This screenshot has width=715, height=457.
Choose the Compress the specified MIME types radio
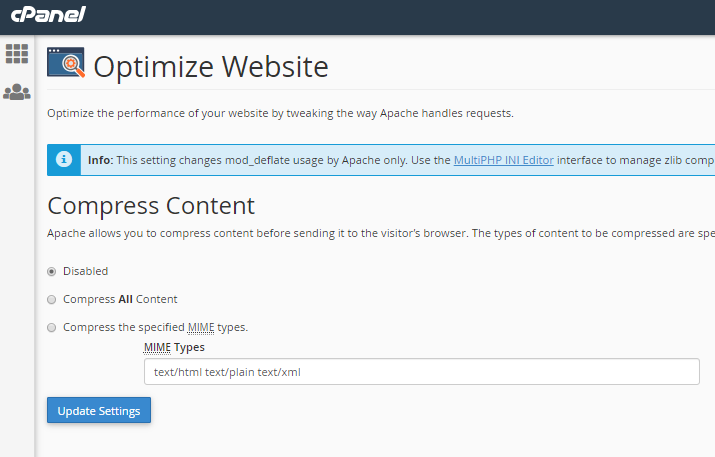[52, 328]
